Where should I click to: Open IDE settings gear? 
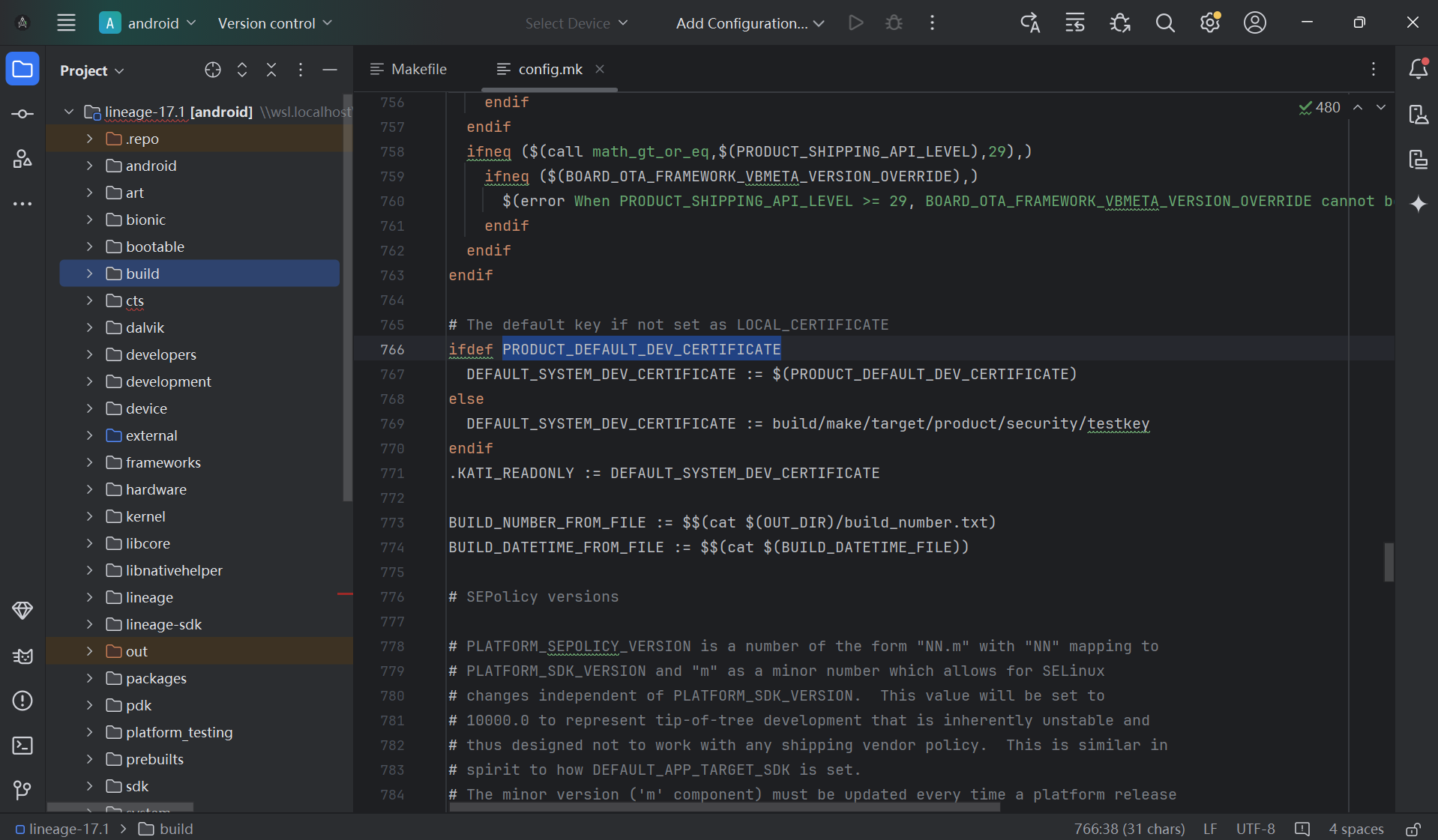[x=1210, y=23]
